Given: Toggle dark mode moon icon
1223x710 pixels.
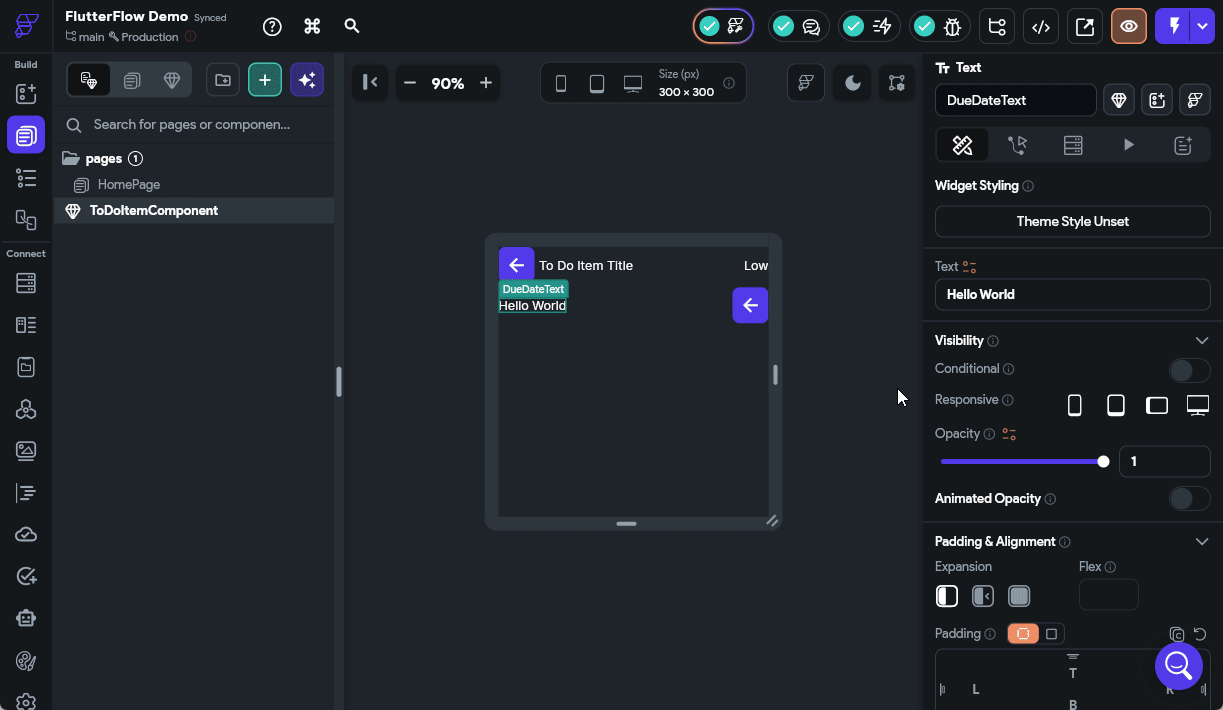Looking at the screenshot, I should (852, 83).
